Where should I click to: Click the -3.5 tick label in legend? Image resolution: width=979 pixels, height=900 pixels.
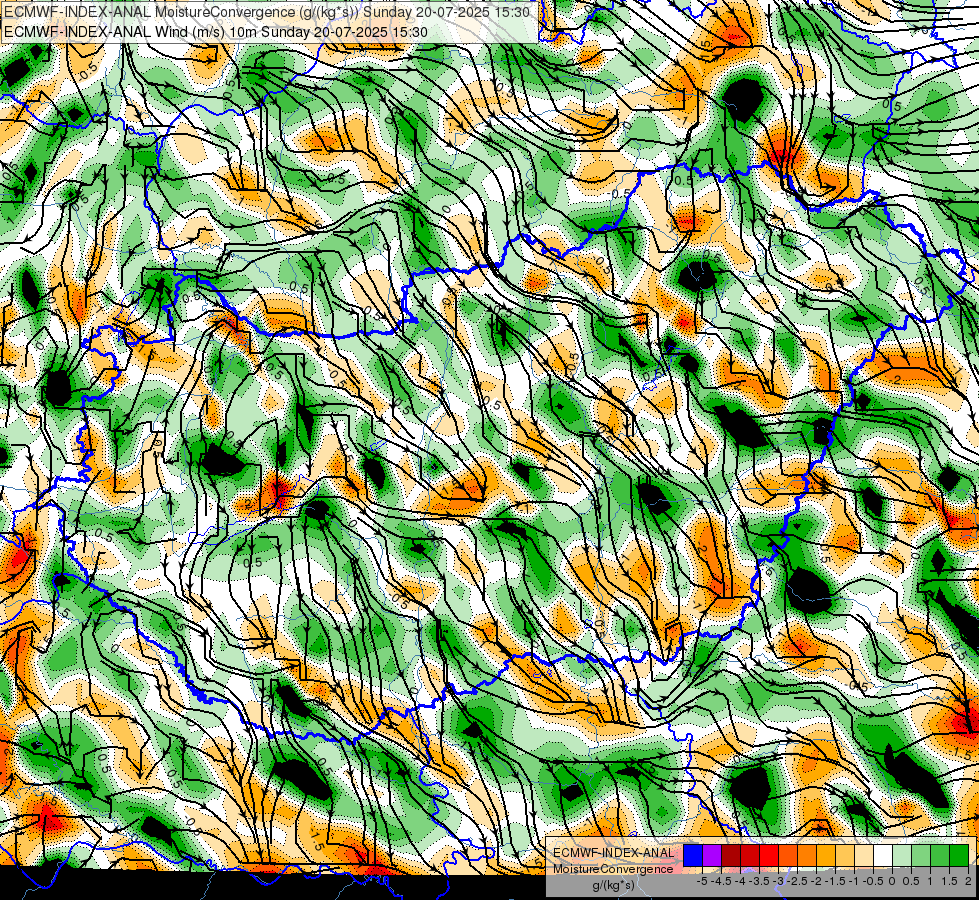tap(760, 881)
